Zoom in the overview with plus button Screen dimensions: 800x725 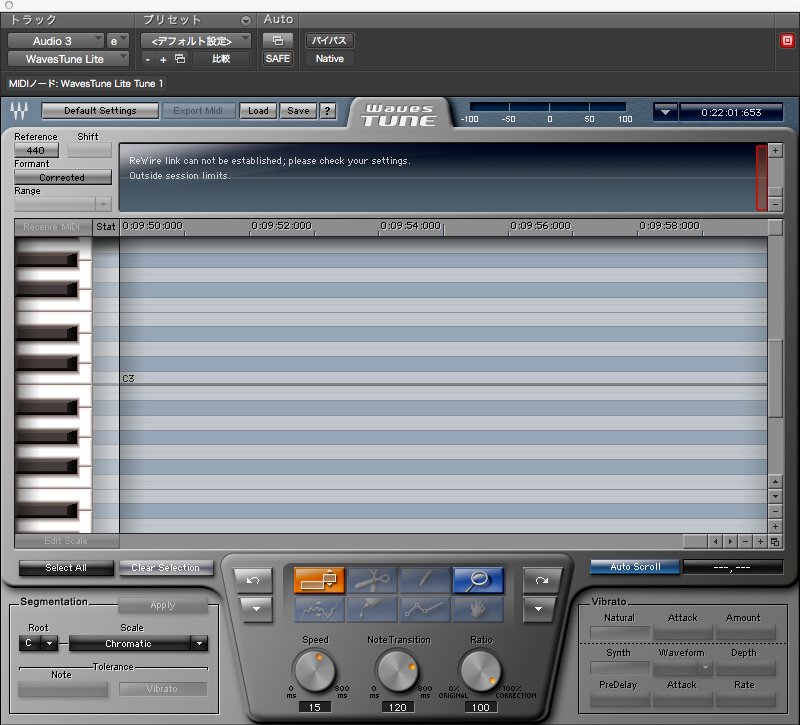[x=776, y=151]
